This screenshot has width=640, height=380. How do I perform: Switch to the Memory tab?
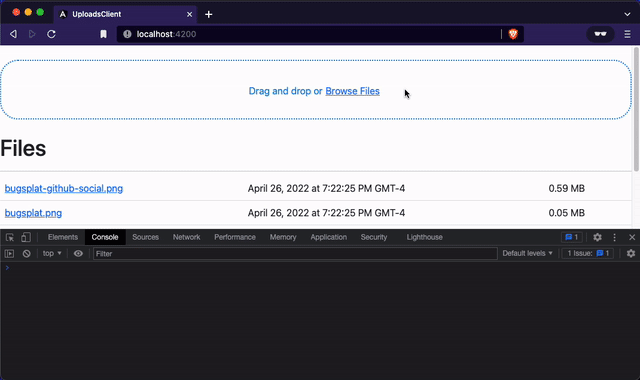[283, 237]
